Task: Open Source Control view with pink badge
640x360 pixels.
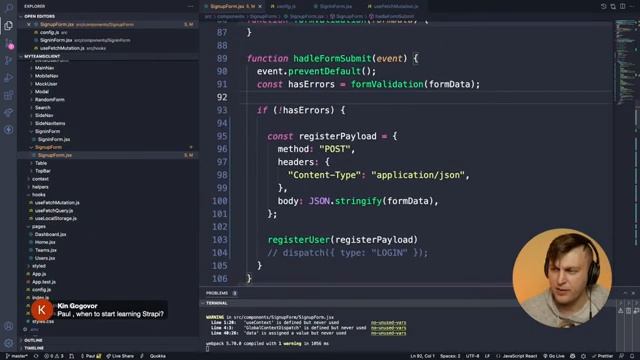Action: click(x=9, y=44)
